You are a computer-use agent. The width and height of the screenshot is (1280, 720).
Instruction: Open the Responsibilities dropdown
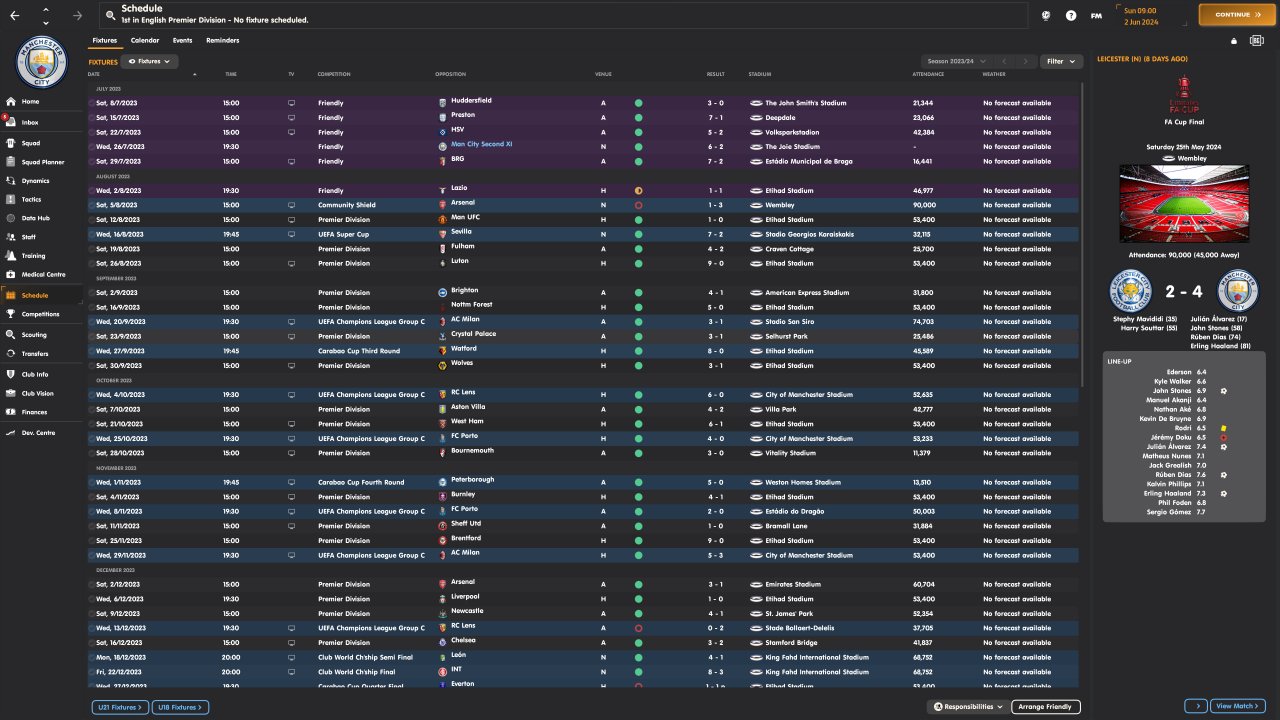(x=968, y=707)
